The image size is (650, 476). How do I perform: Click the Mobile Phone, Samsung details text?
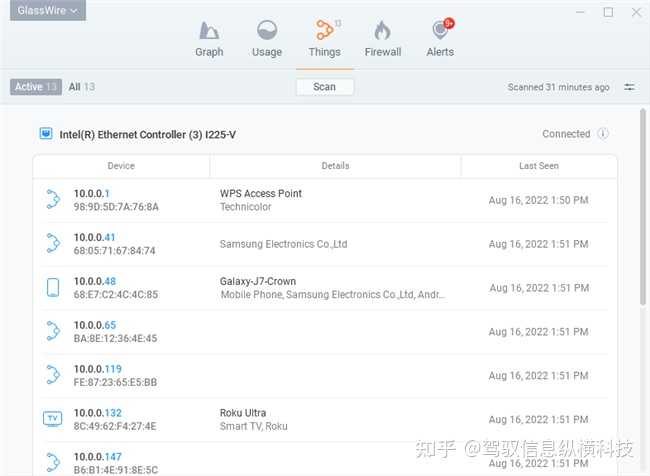[x=333, y=295]
